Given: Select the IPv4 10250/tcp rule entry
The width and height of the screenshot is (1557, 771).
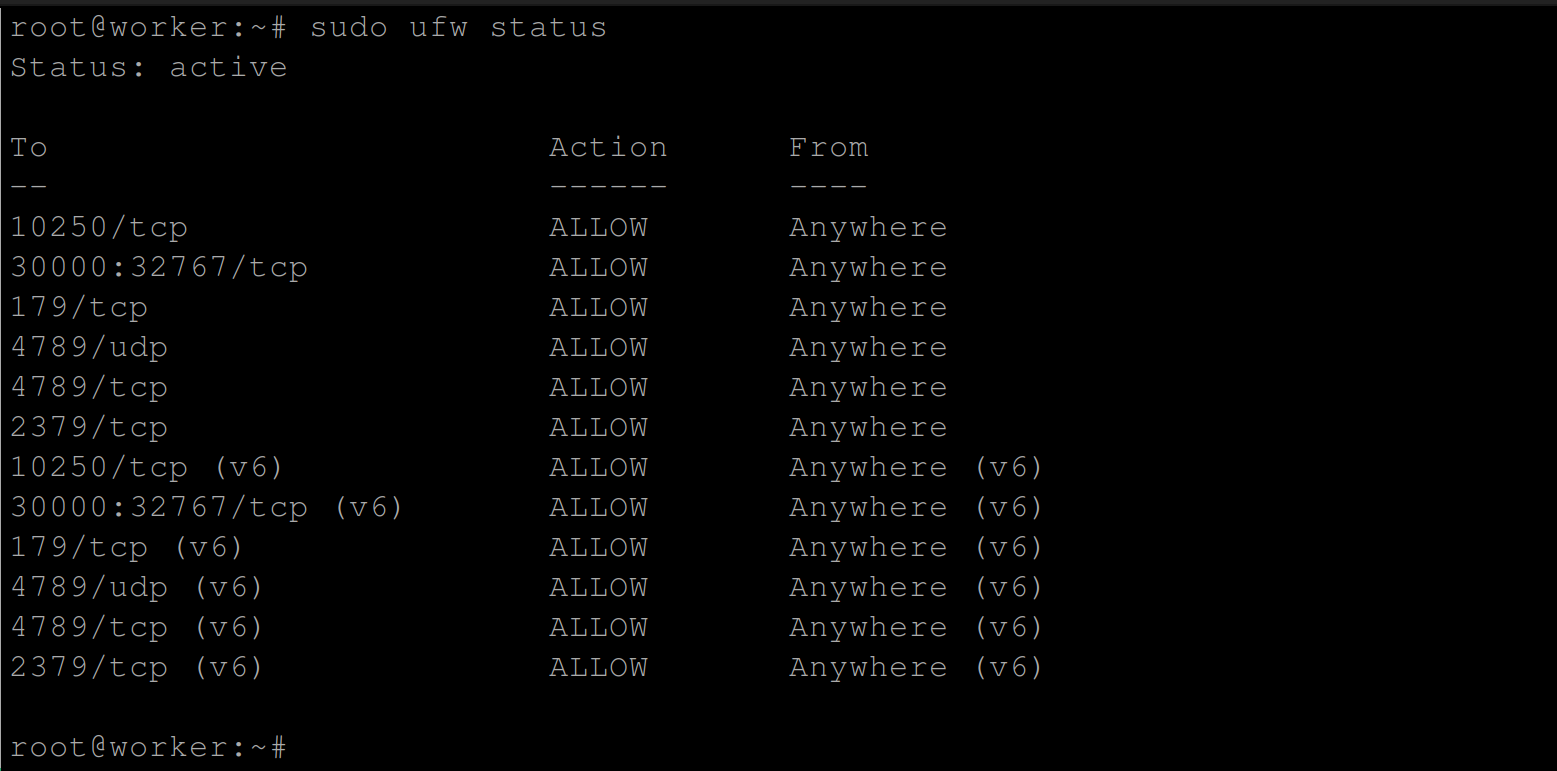Looking at the screenshot, I should (98, 227).
